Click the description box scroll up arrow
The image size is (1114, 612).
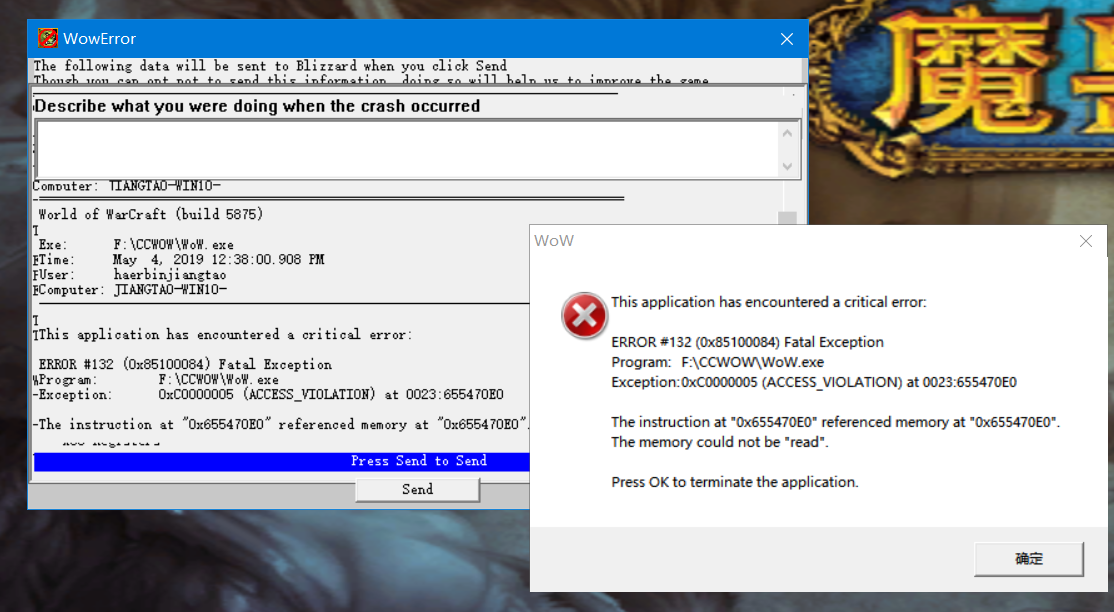coord(788,131)
